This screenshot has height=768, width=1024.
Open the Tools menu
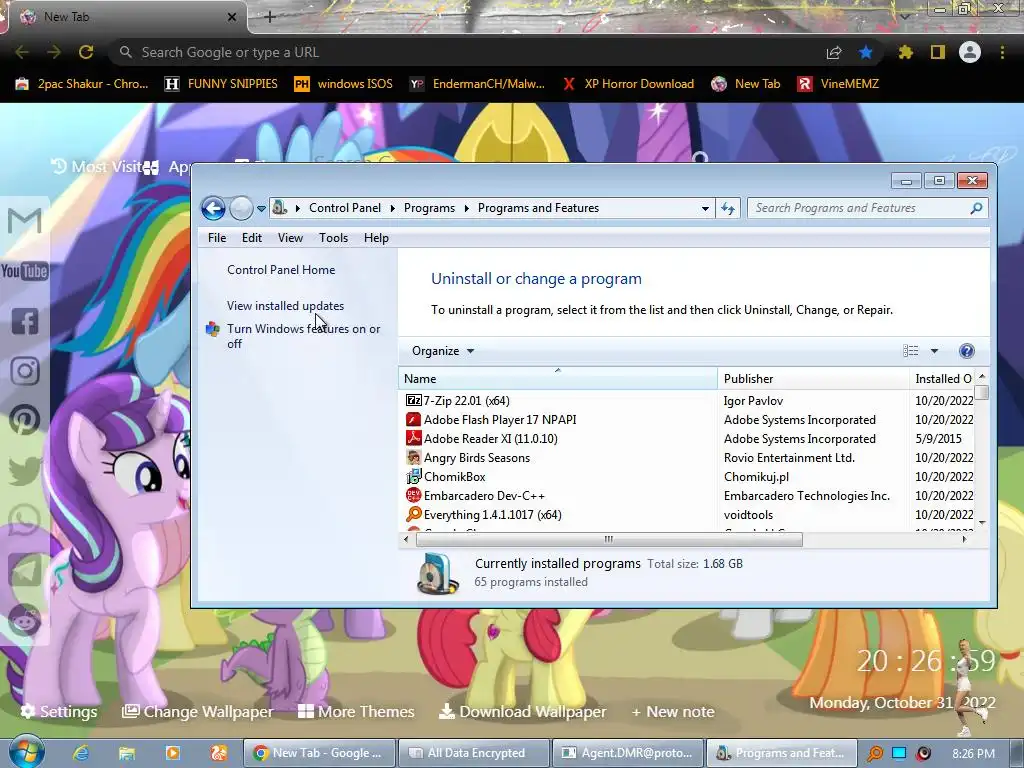(333, 238)
